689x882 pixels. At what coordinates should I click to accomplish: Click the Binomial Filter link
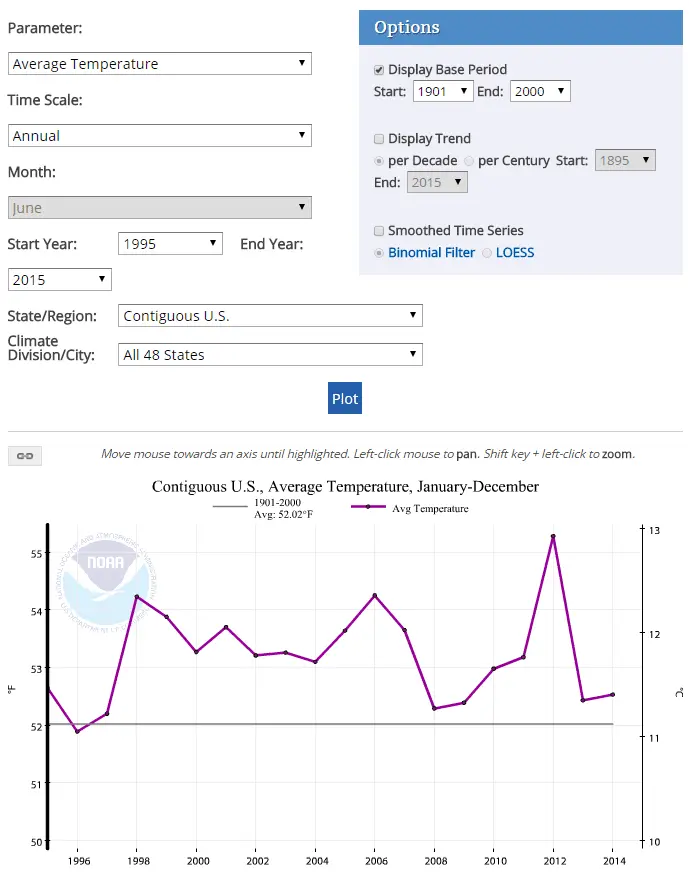click(431, 253)
